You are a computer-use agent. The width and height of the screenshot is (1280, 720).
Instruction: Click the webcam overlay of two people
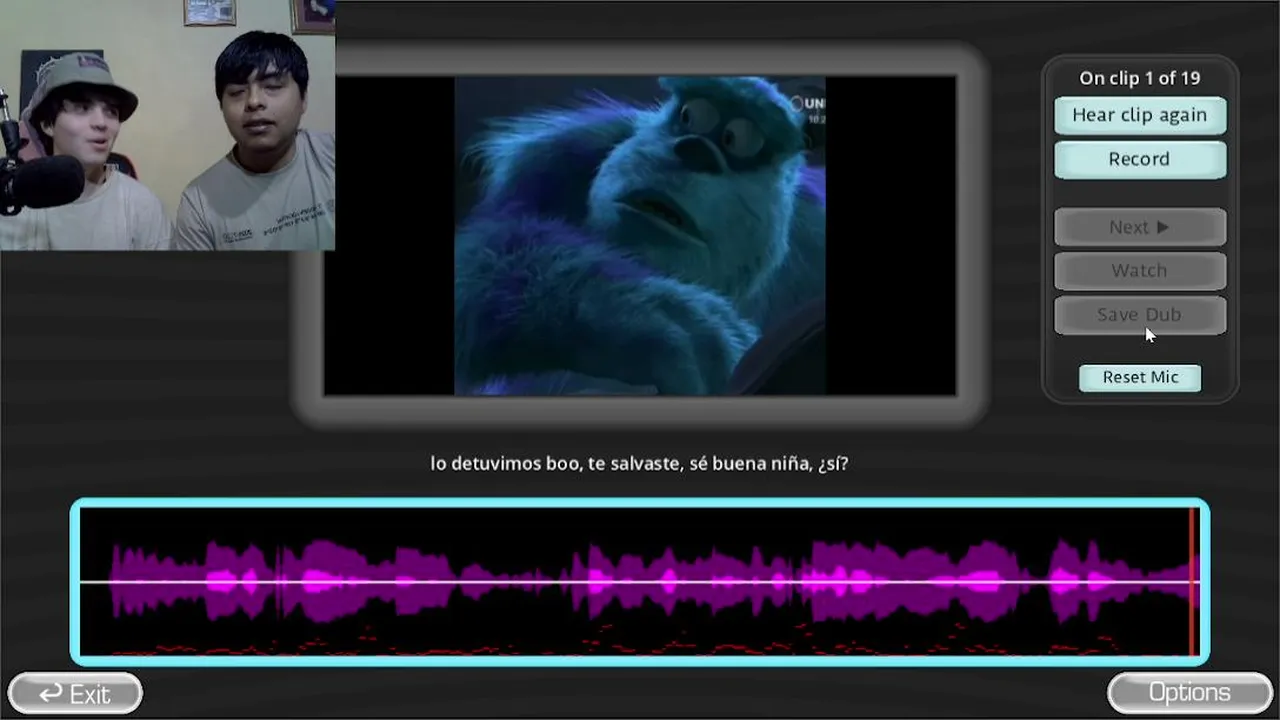click(167, 125)
